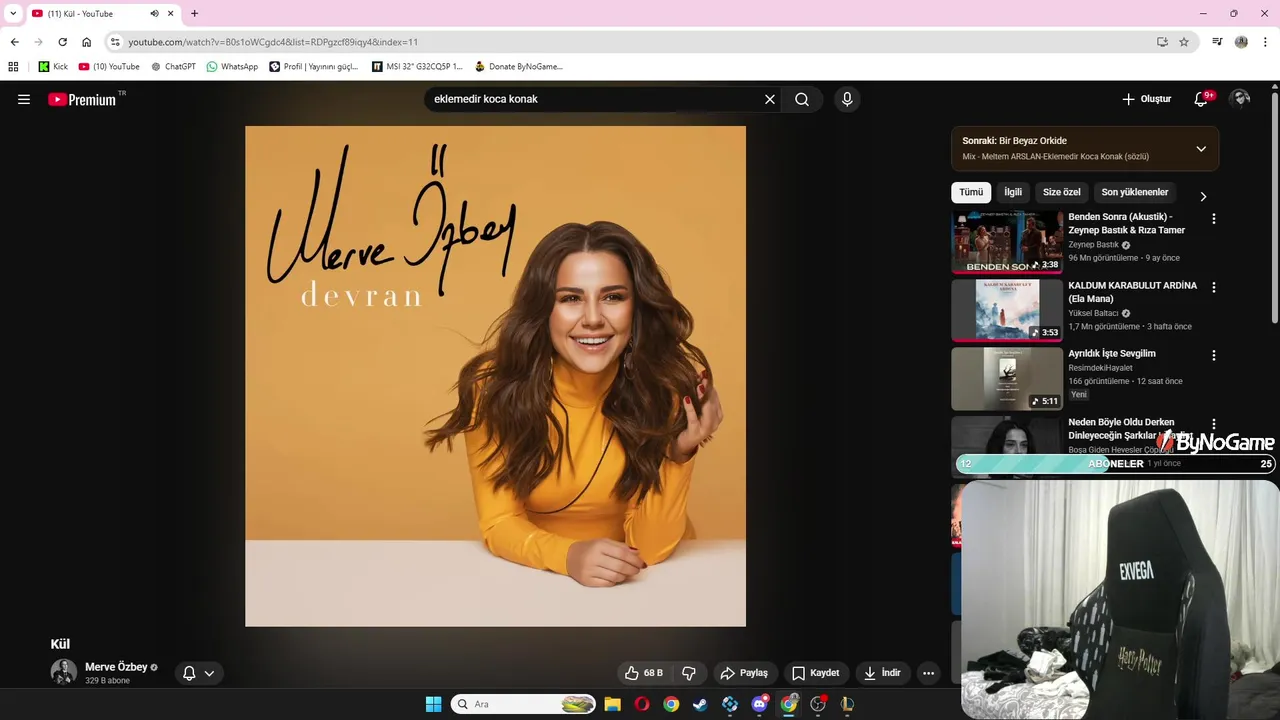1280x720 pixels.
Task: Open KALDUM KARABULUT ARDİNA video thumbnail
Action: click(1007, 310)
